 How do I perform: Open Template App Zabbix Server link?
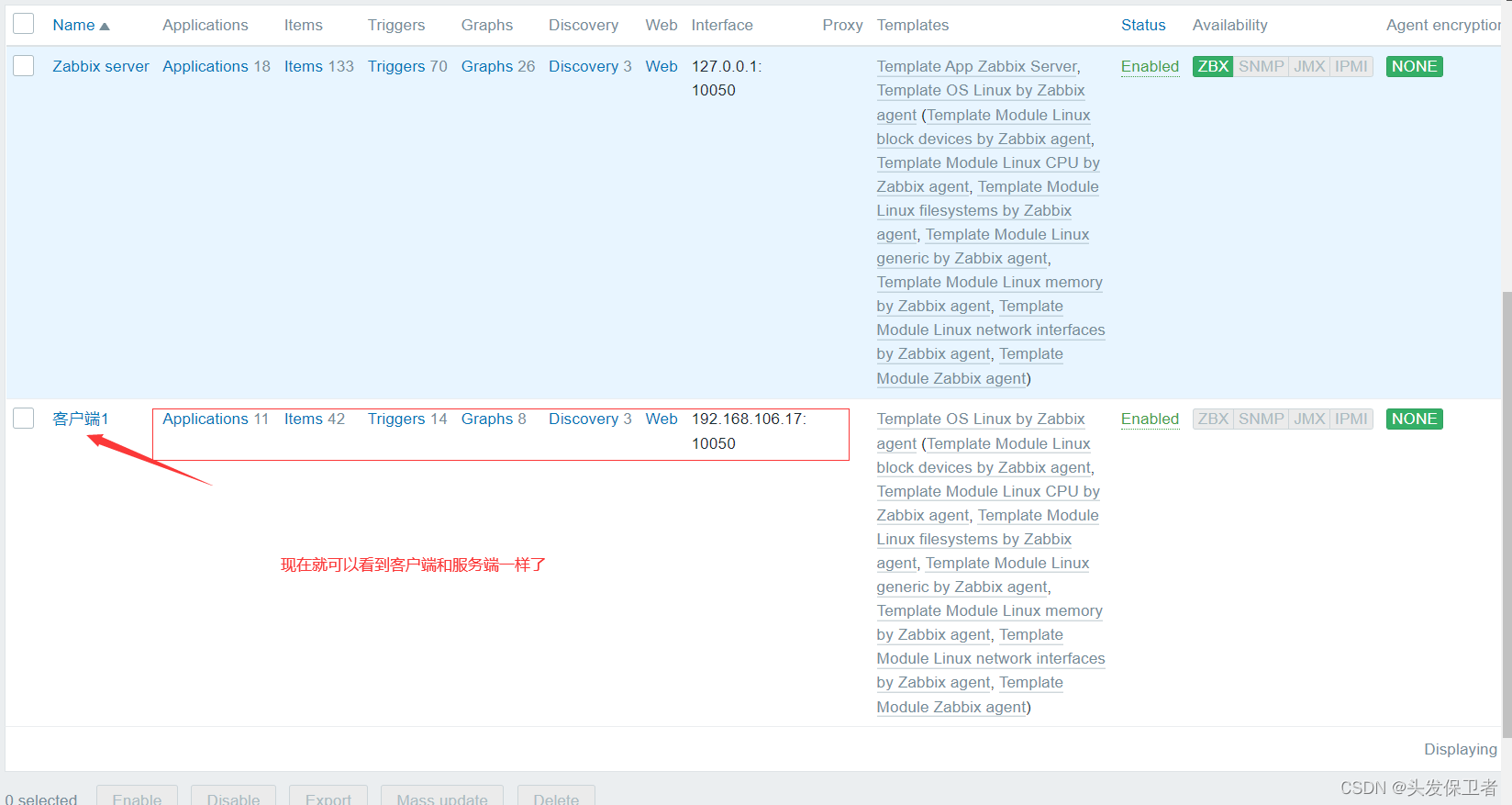click(x=976, y=66)
